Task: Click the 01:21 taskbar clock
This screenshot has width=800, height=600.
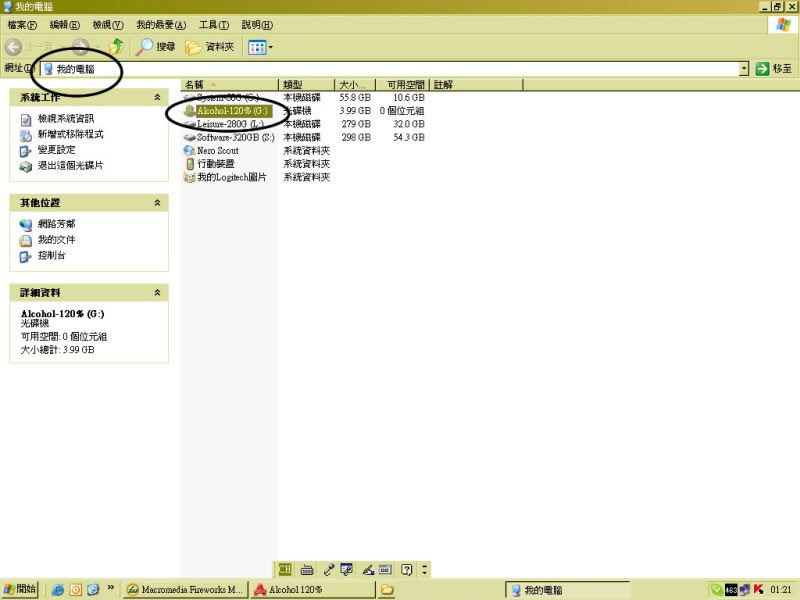Action: tap(780, 590)
